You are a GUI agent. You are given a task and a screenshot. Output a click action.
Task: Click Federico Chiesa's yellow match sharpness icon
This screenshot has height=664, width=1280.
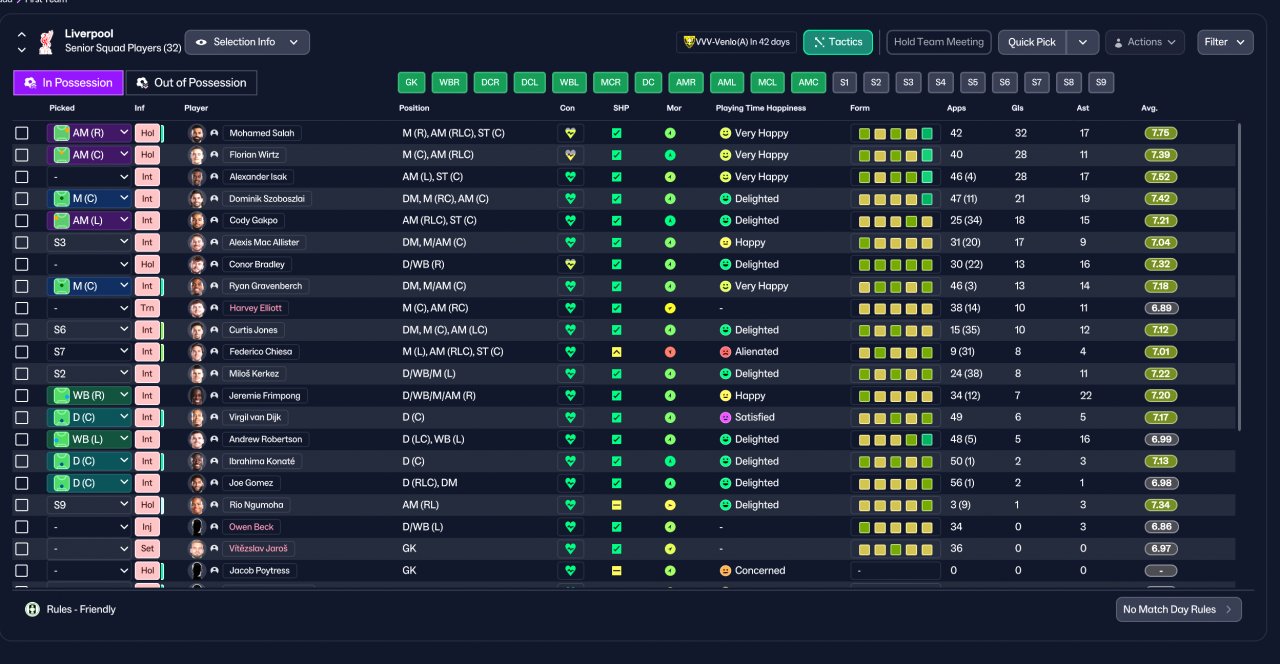tap(617, 352)
